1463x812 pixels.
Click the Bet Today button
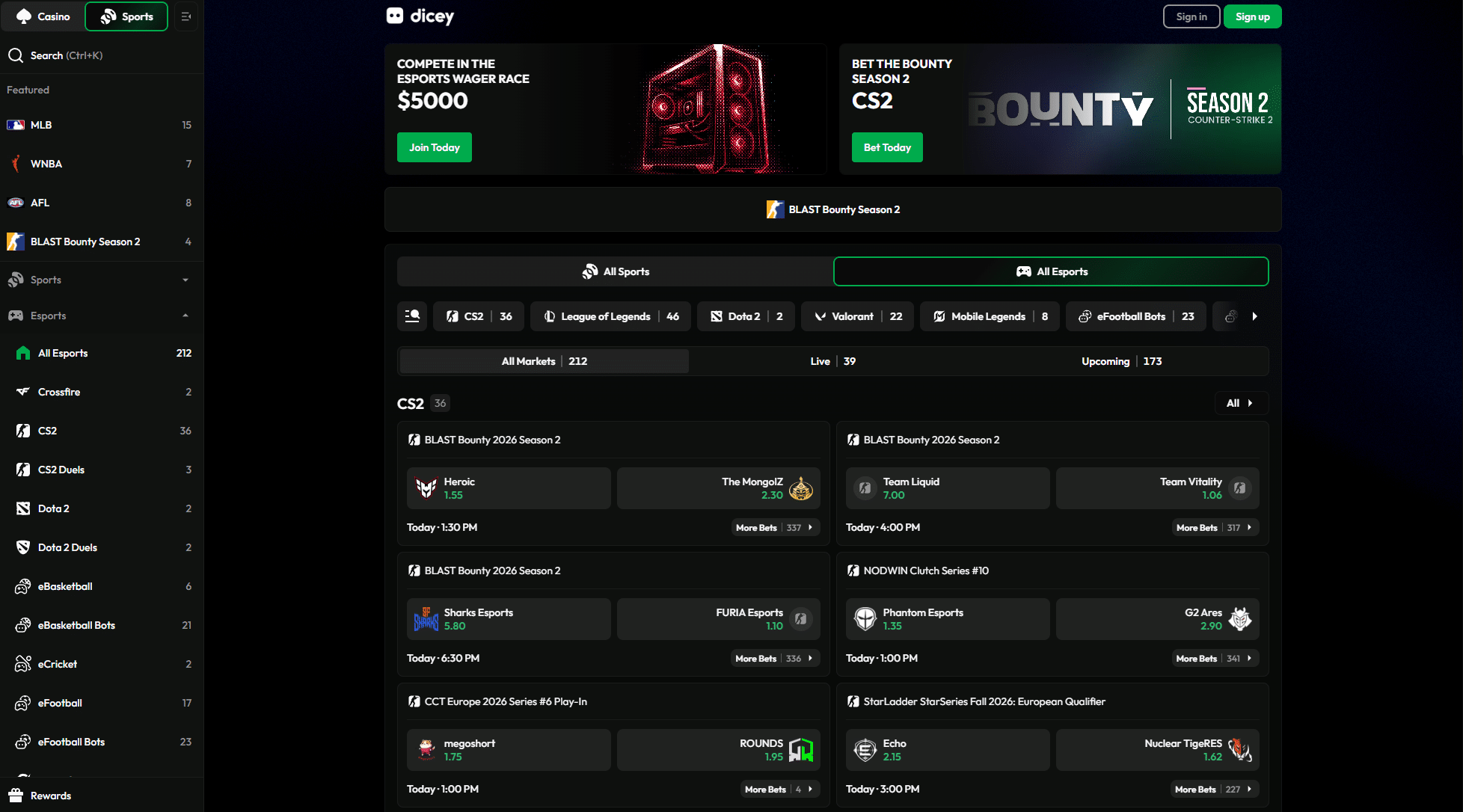pos(887,147)
